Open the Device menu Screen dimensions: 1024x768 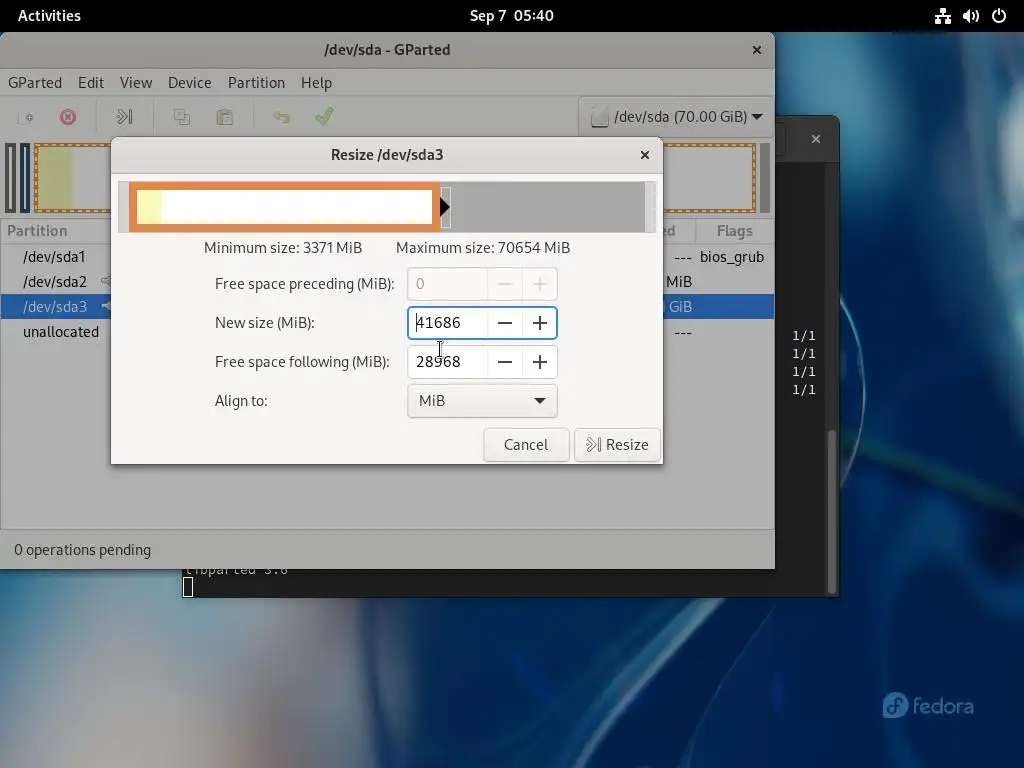(189, 83)
